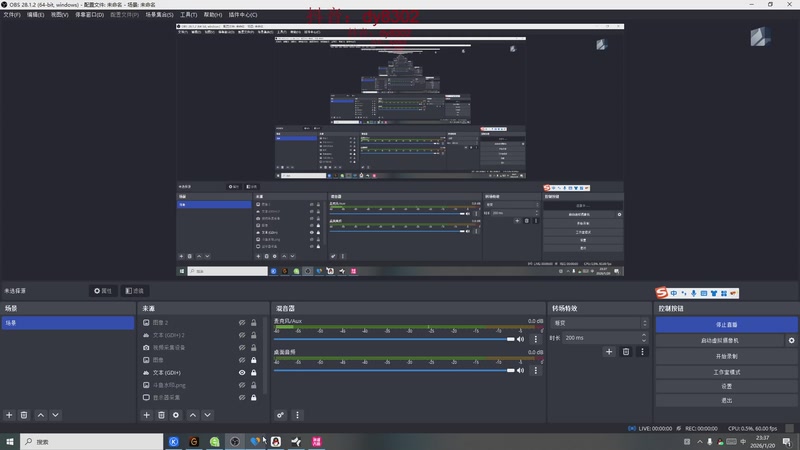This screenshot has width=800, height=450.
Task: Hide the 文本 (GDI+) source via its eye icon
Action: click(242, 372)
